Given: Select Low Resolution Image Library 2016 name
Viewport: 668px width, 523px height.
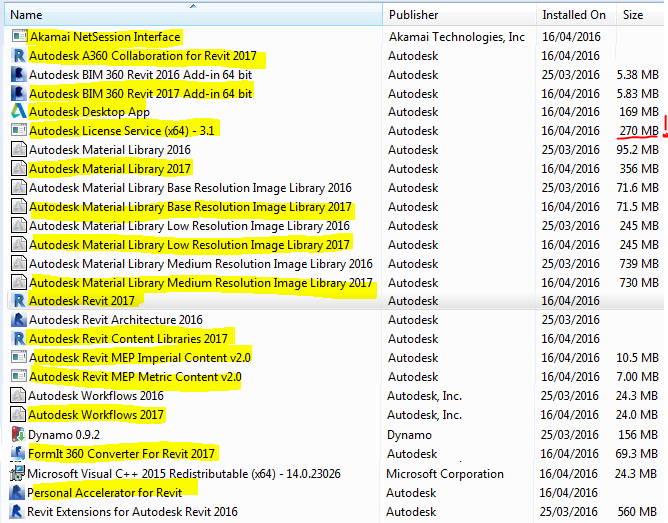Looking at the screenshot, I should click(x=189, y=226).
